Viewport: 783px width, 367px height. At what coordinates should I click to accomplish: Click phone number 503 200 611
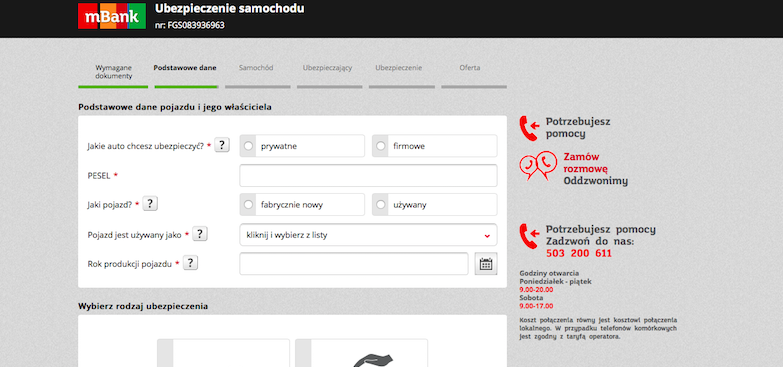coord(579,253)
